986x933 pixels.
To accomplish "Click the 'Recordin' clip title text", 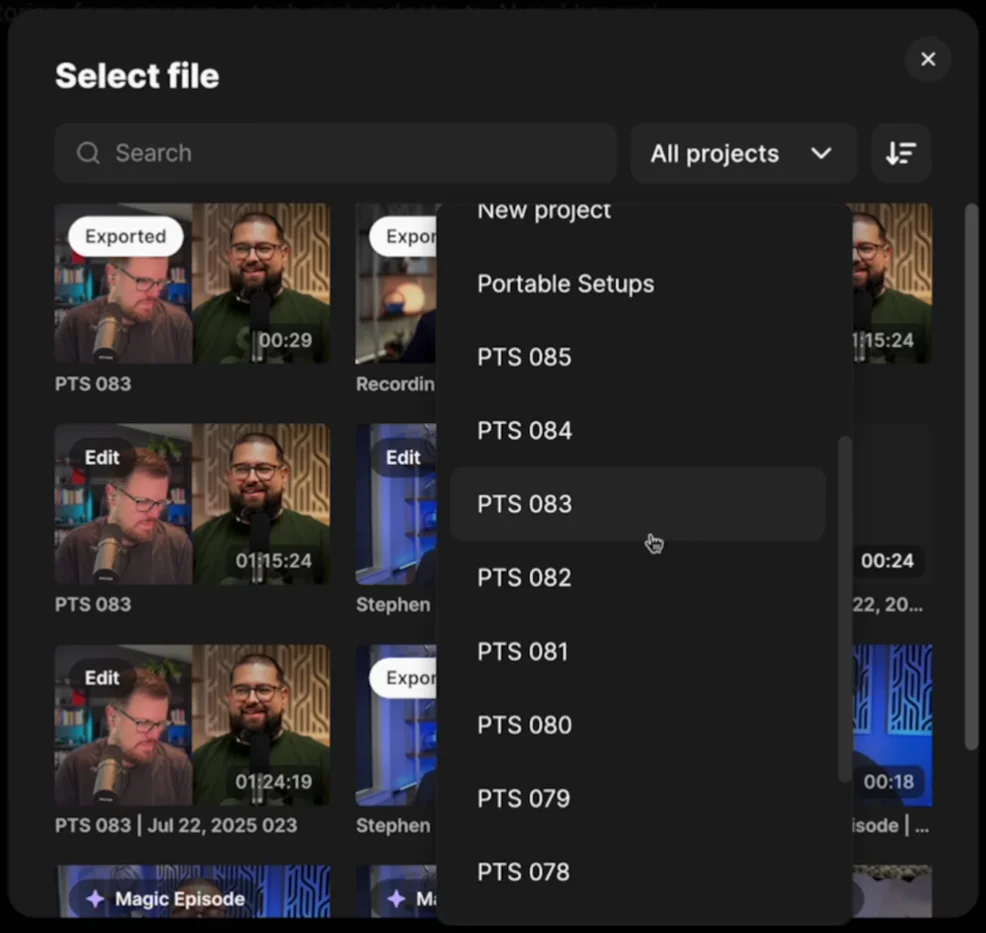I will (x=396, y=384).
